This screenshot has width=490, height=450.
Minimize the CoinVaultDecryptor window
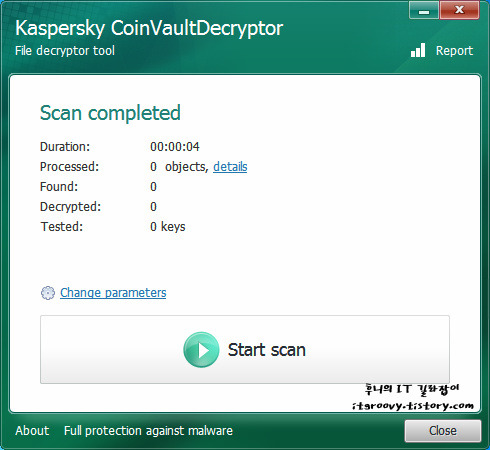[x=424, y=10]
